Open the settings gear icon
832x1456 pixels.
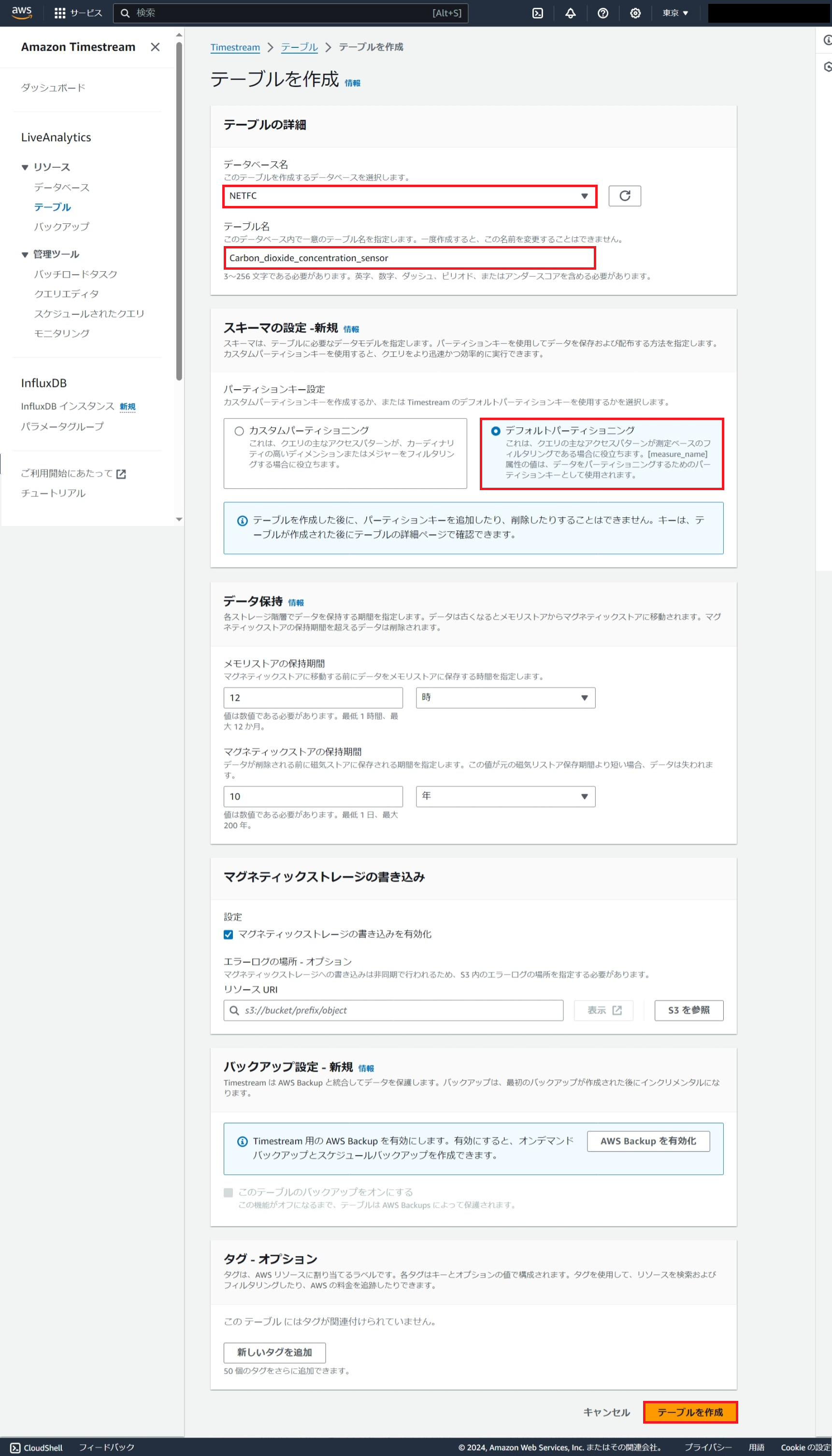click(x=635, y=13)
